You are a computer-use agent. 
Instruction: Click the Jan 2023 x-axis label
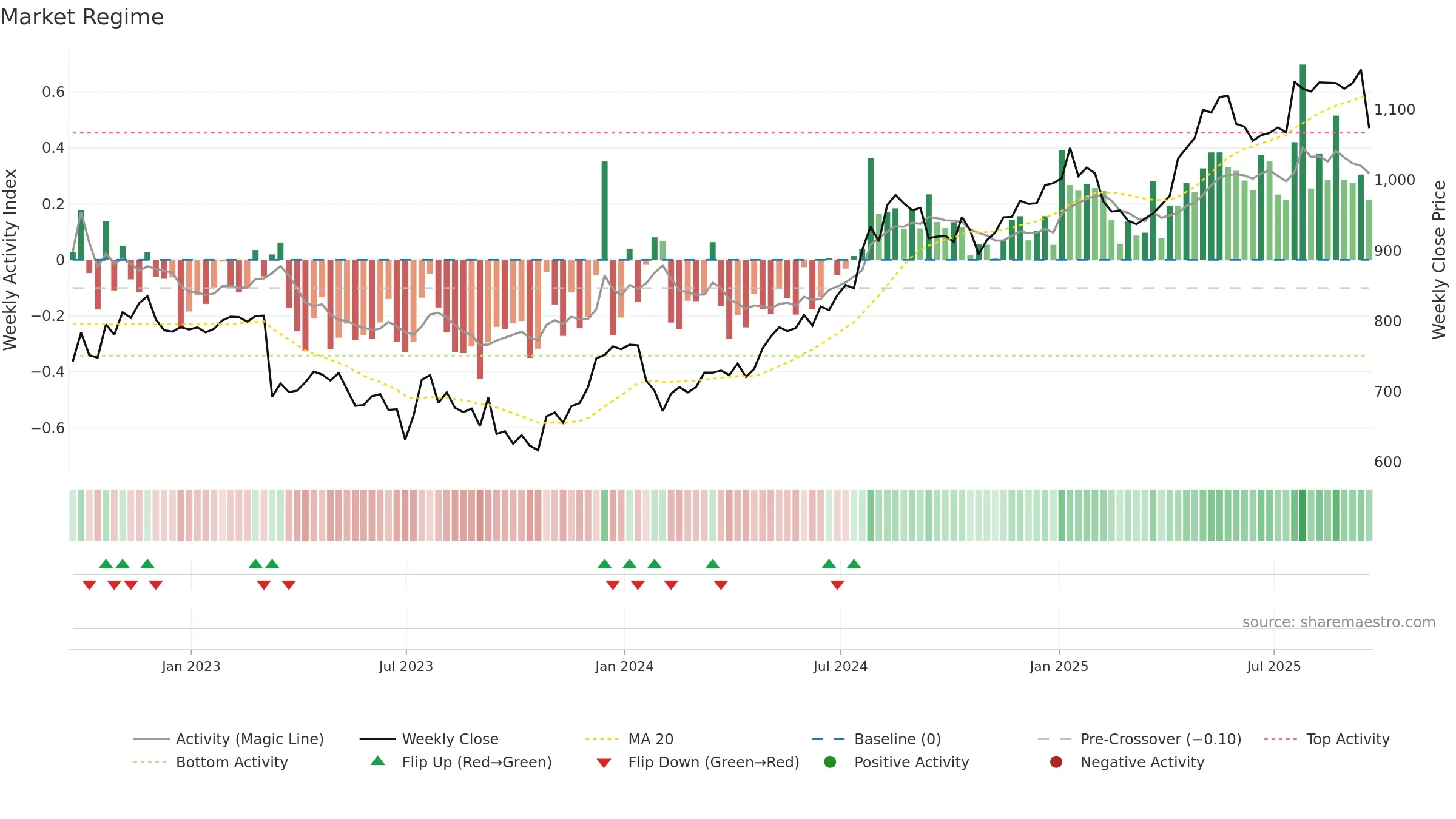(x=191, y=666)
